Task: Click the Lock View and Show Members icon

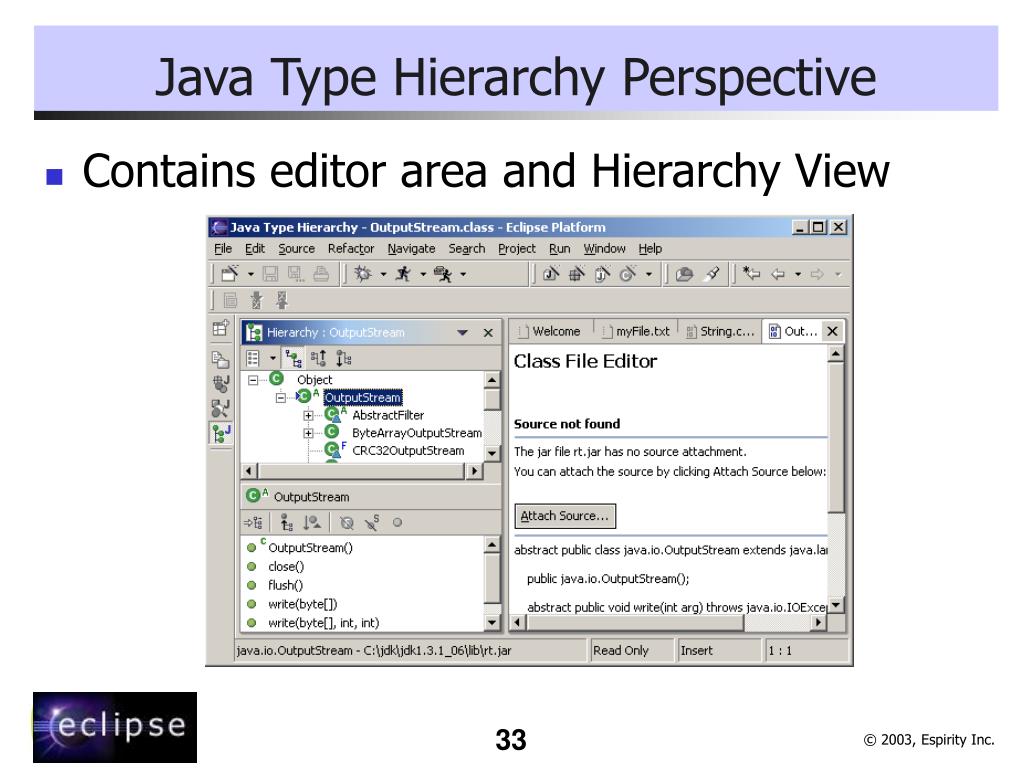Action: [x=253, y=522]
